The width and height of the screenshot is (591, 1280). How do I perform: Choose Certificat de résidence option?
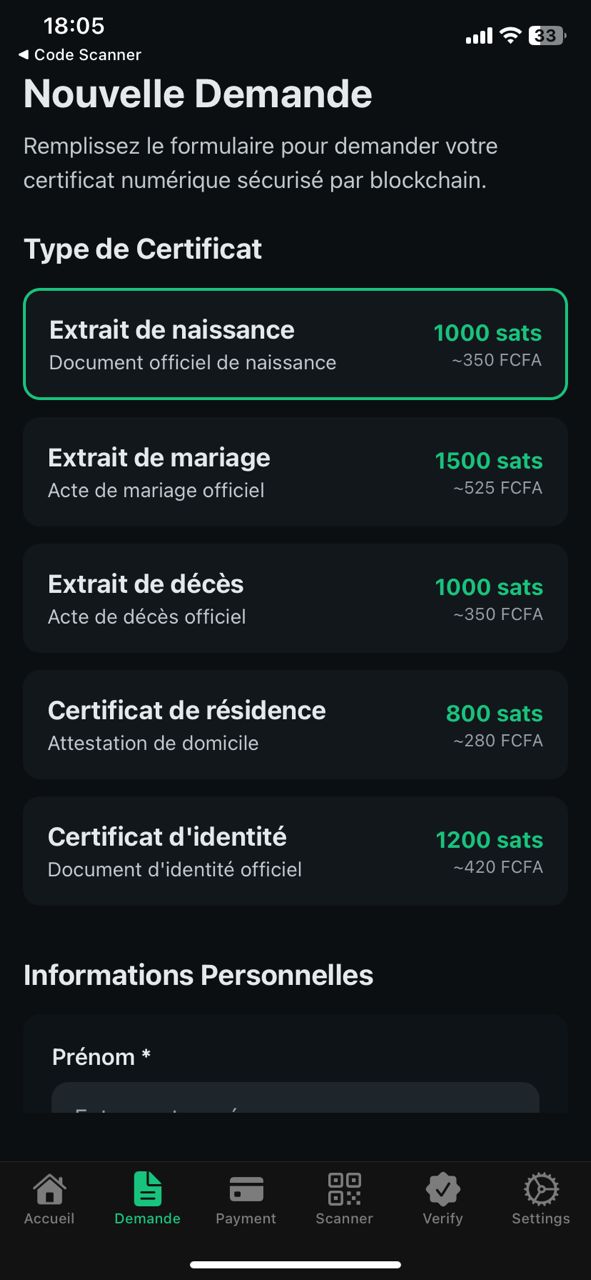[295, 725]
